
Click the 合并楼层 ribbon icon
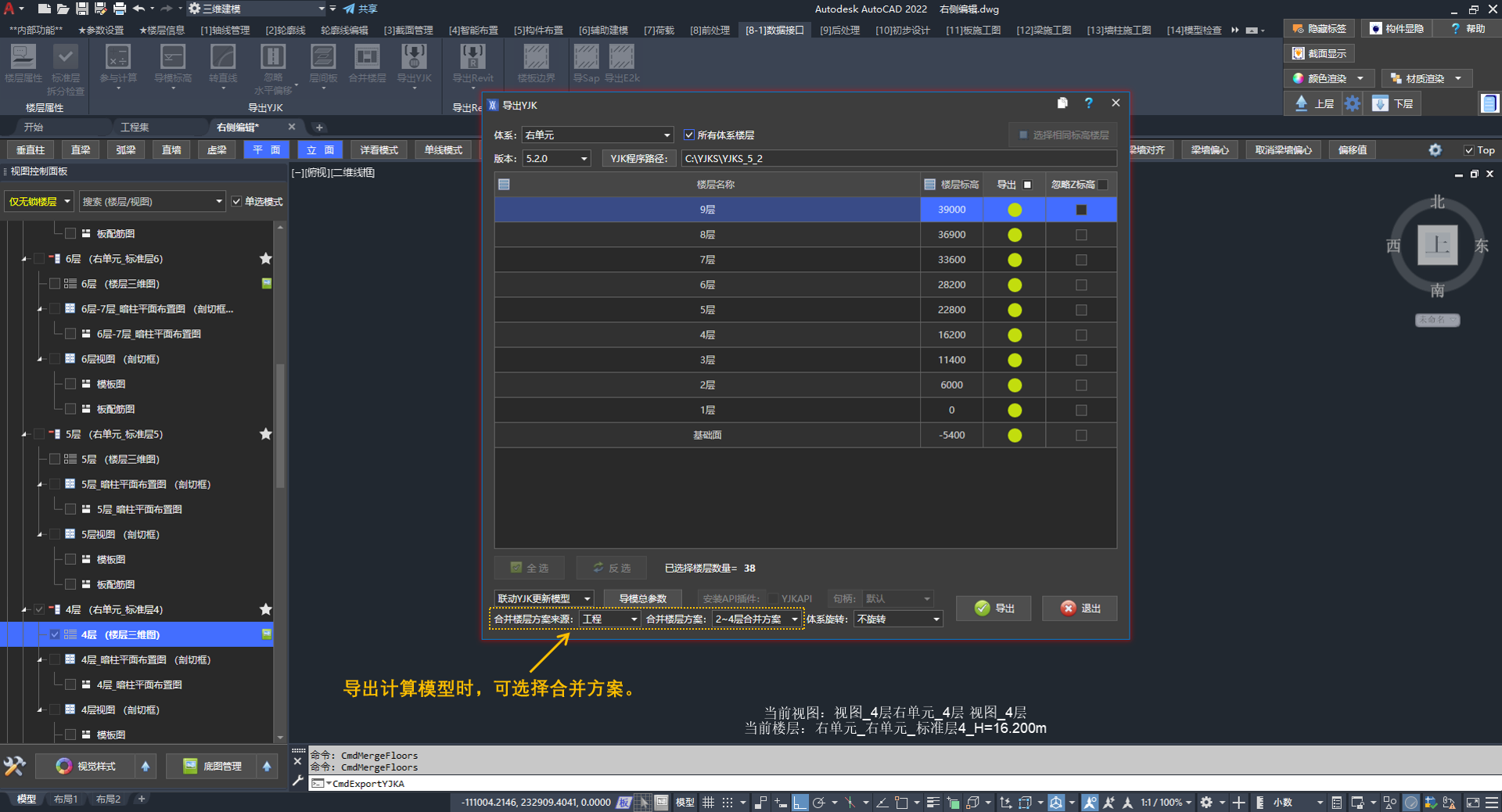367,58
